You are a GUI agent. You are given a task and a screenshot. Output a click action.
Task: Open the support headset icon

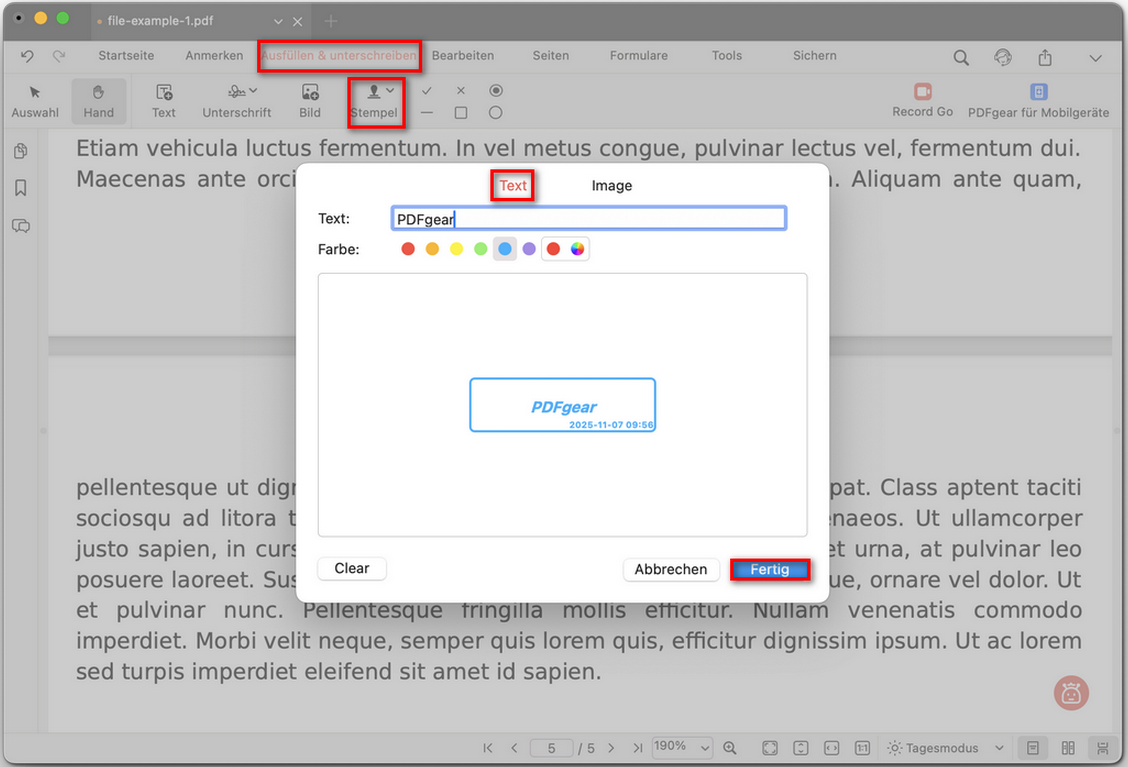[x=1003, y=58]
